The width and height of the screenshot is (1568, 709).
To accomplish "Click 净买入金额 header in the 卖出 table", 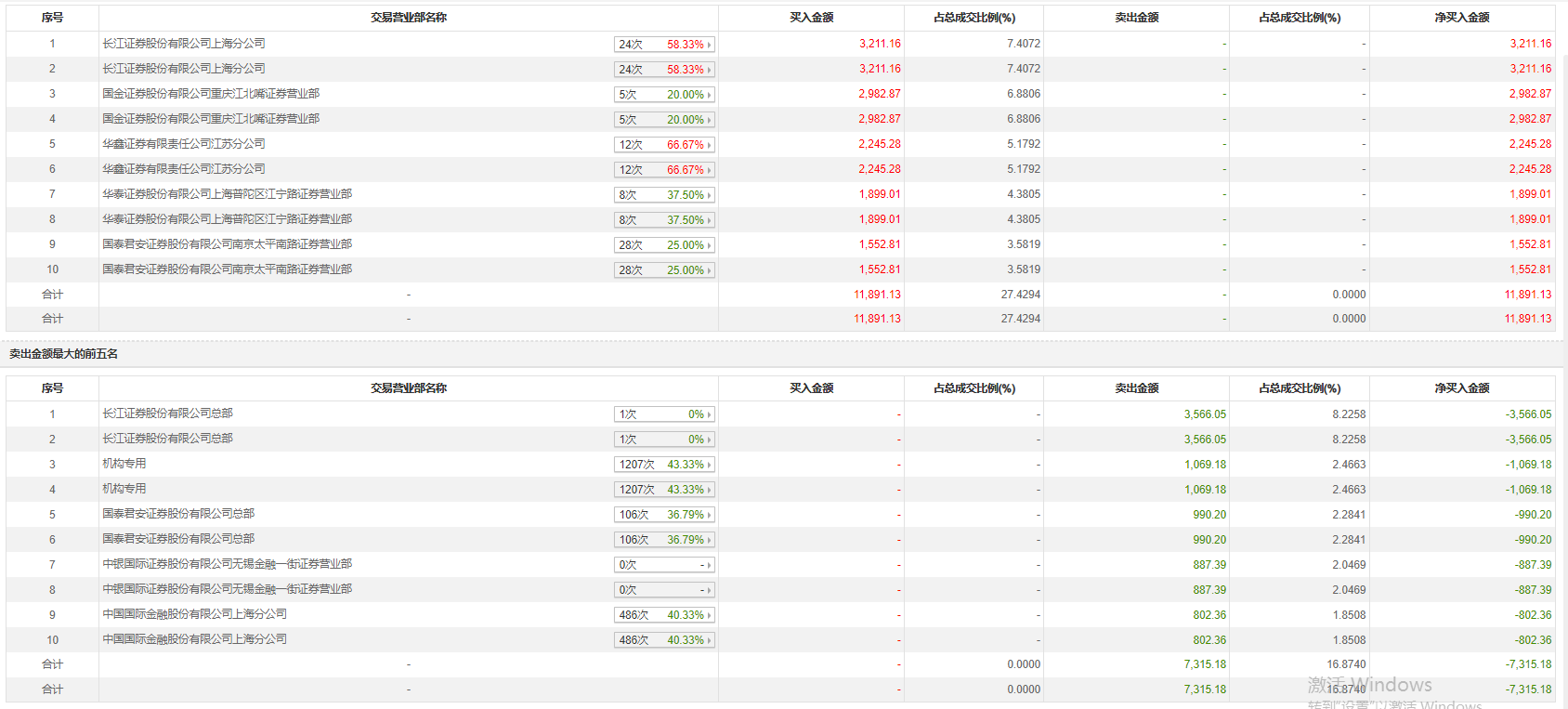I will pos(1462,388).
